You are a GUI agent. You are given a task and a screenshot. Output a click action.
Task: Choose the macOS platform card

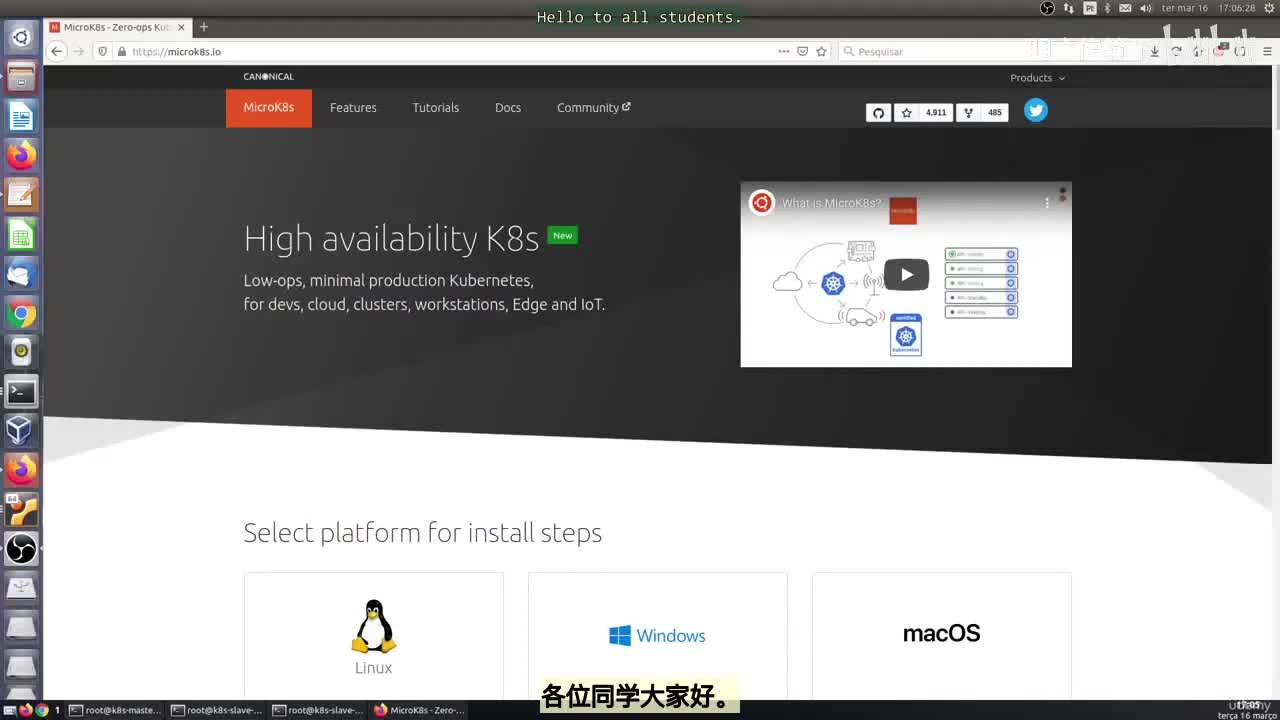942,636
